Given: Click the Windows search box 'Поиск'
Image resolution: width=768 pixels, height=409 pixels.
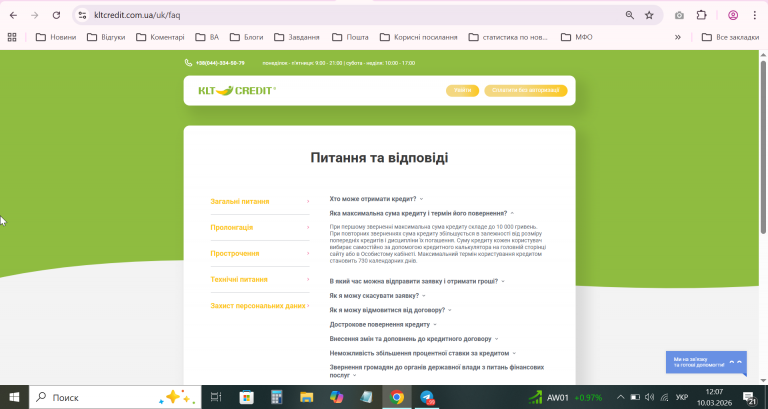Looking at the screenshot, I should pos(115,397).
